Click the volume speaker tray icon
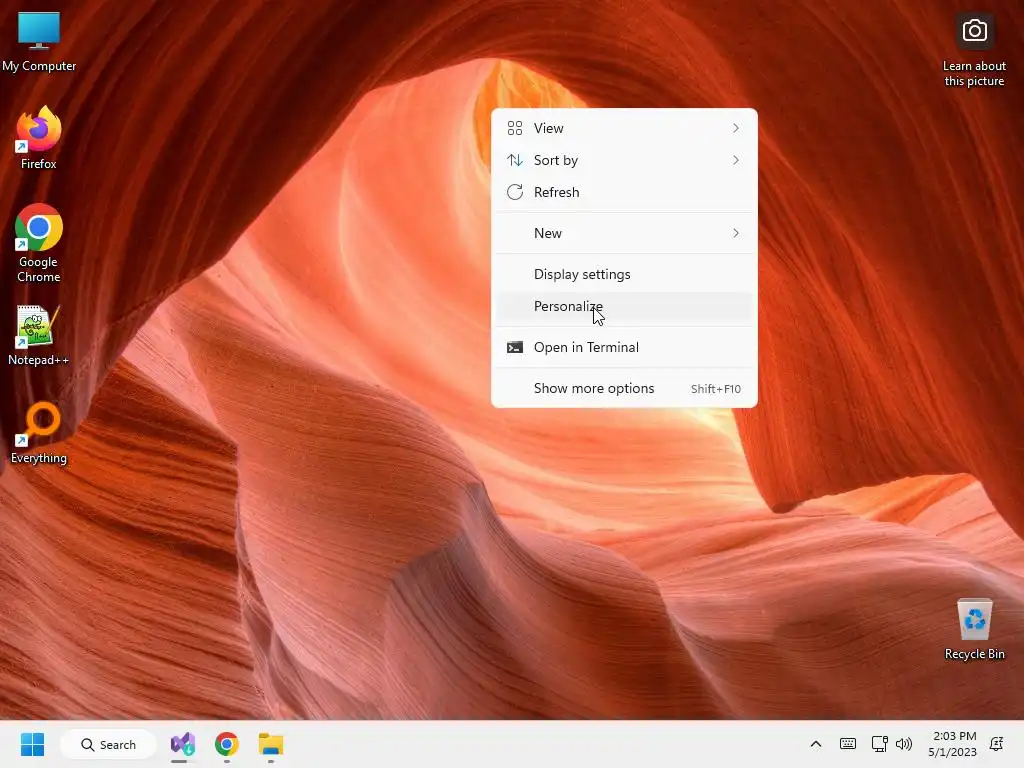Viewport: 1024px width, 768px height. point(904,744)
